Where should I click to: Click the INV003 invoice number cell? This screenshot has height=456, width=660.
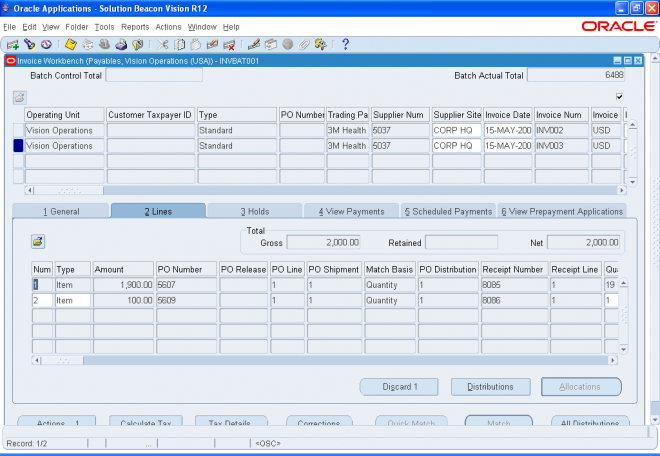(x=562, y=146)
